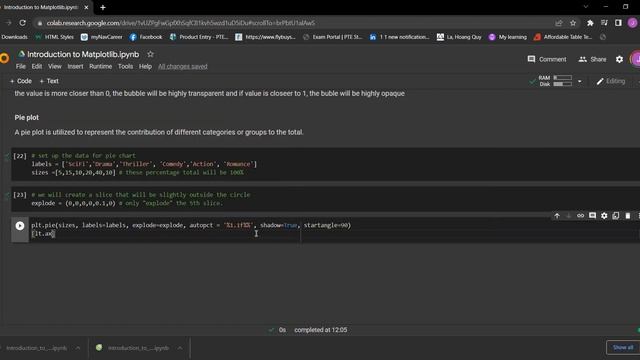Open the Exam Portal bookmark
This screenshot has width=640, height=360.
point(332,37)
